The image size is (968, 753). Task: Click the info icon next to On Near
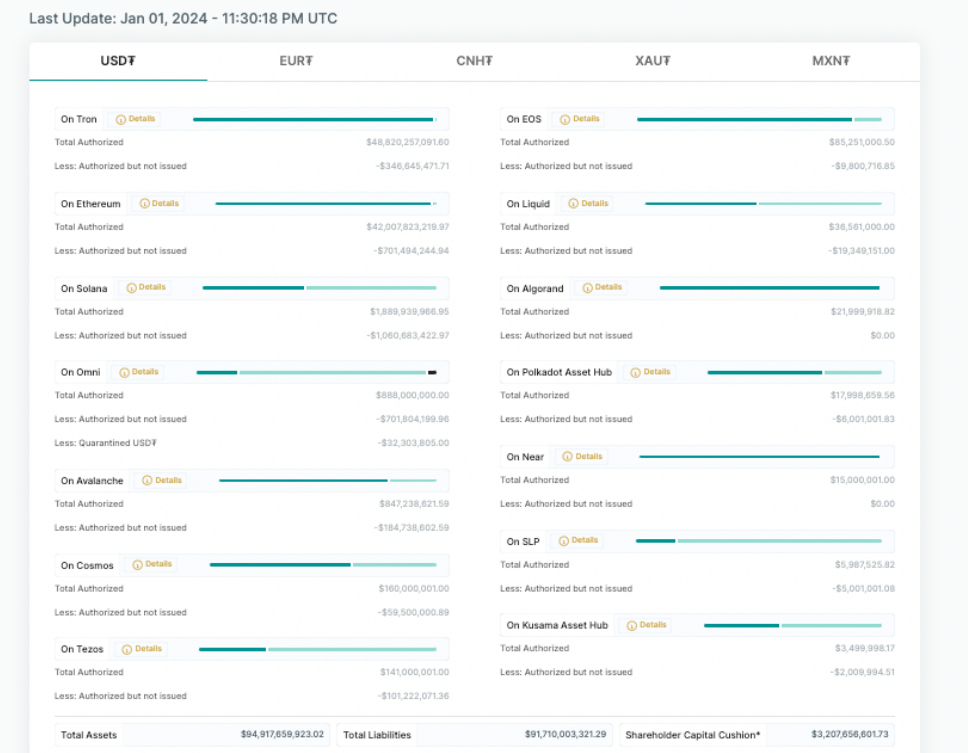click(568, 457)
